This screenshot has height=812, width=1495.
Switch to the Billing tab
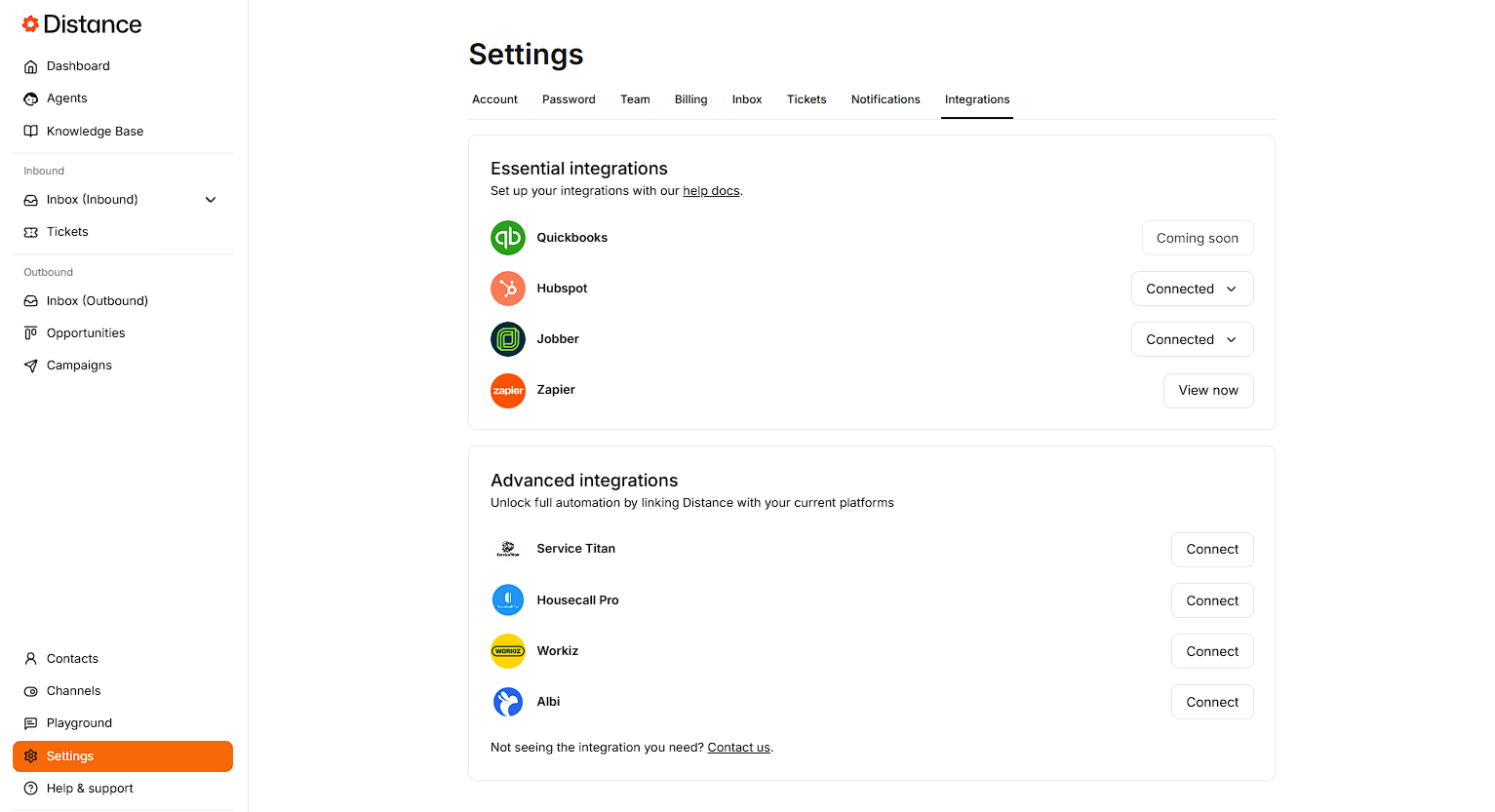(690, 99)
